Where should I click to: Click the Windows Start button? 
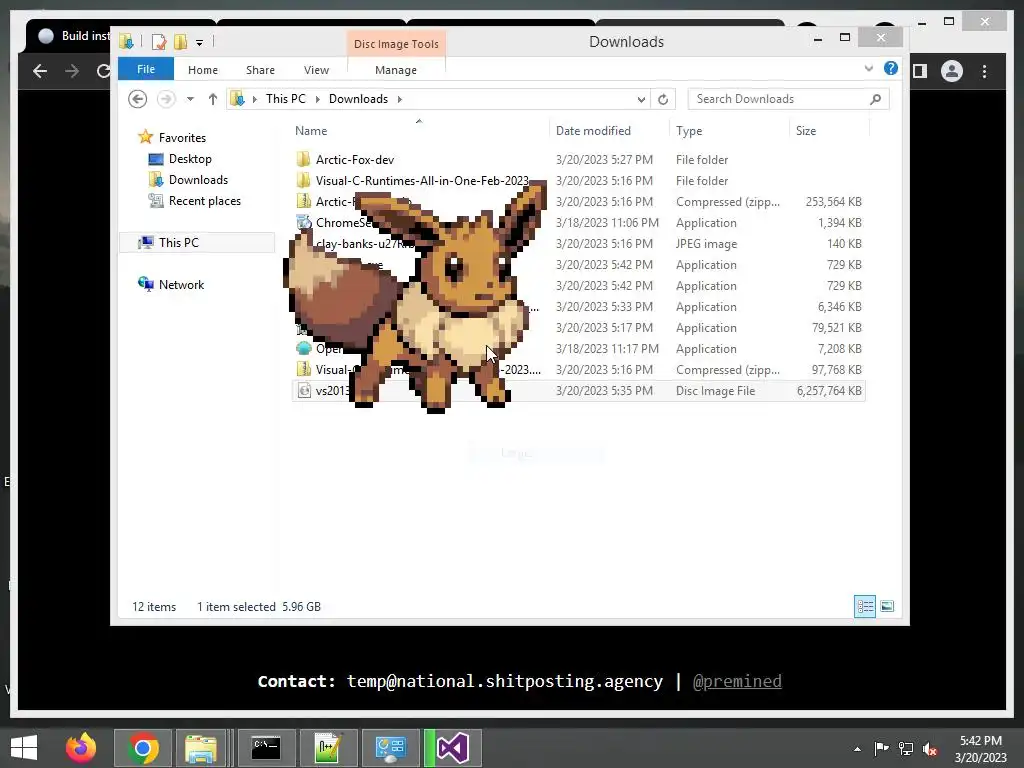(x=24, y=748)
